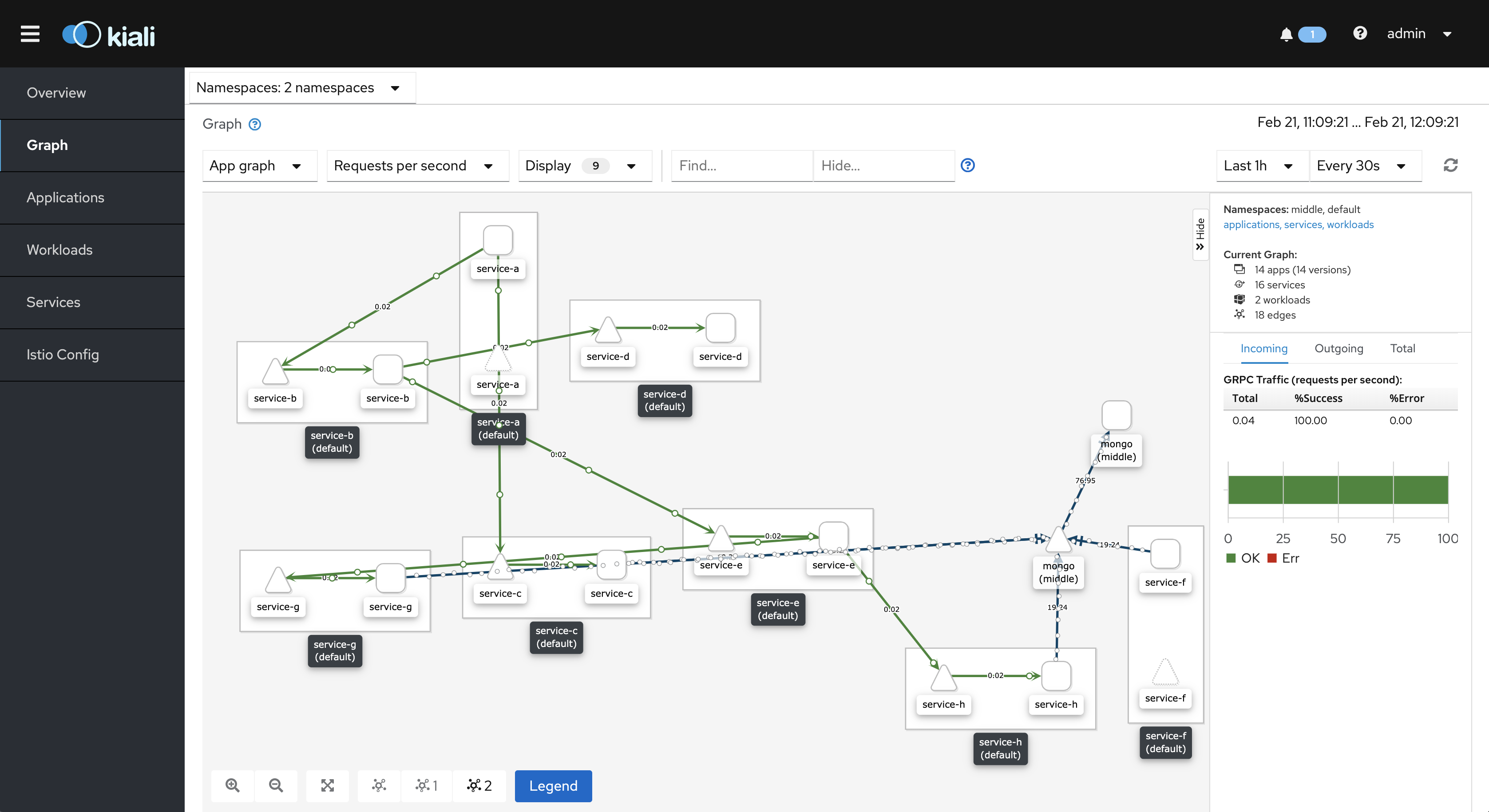
Task: Click zoom out magnifier icon
Action: [276, 785]
